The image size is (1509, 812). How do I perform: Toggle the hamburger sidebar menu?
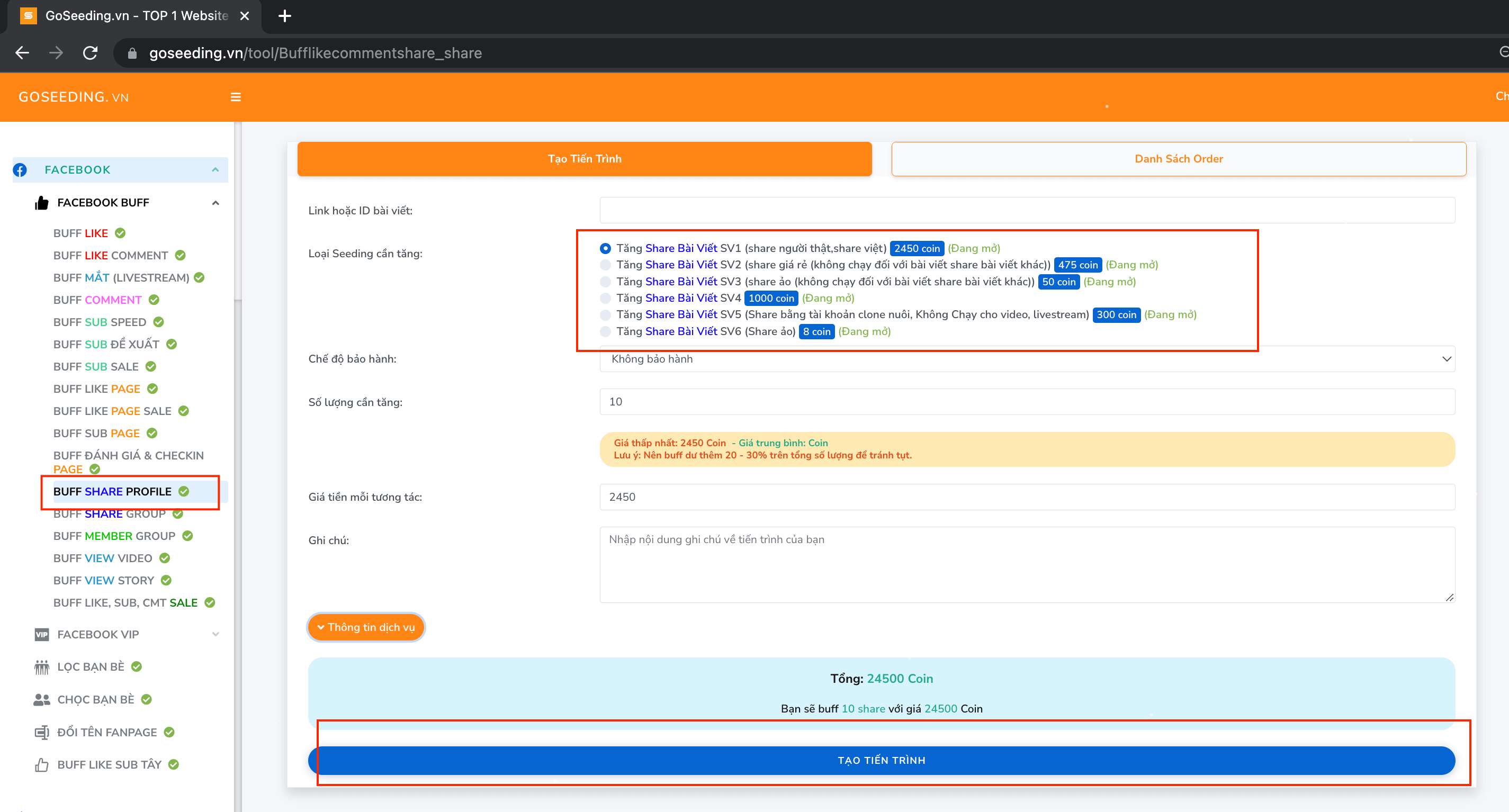pos(236,97)
